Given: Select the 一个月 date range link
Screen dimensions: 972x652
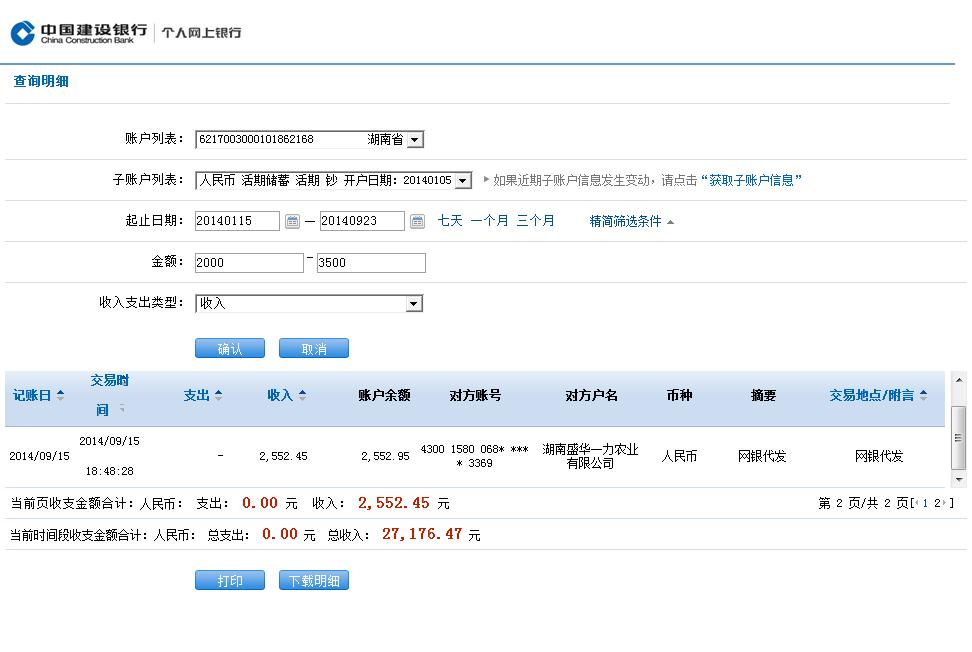Looking at the screenshot, I should 489,221.
